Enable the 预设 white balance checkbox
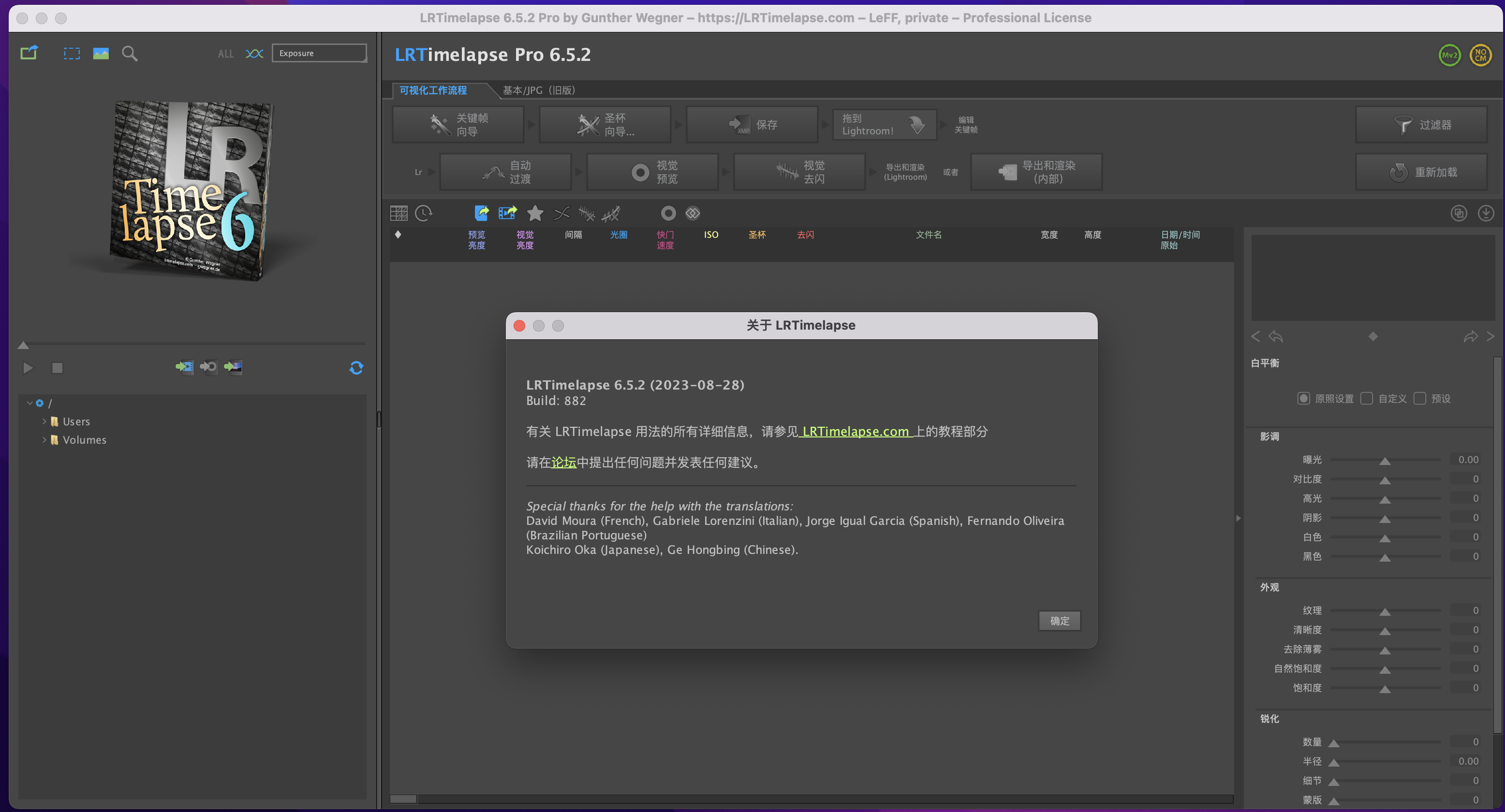Screen dimensions: 1505x812 tap(1420, 398)
